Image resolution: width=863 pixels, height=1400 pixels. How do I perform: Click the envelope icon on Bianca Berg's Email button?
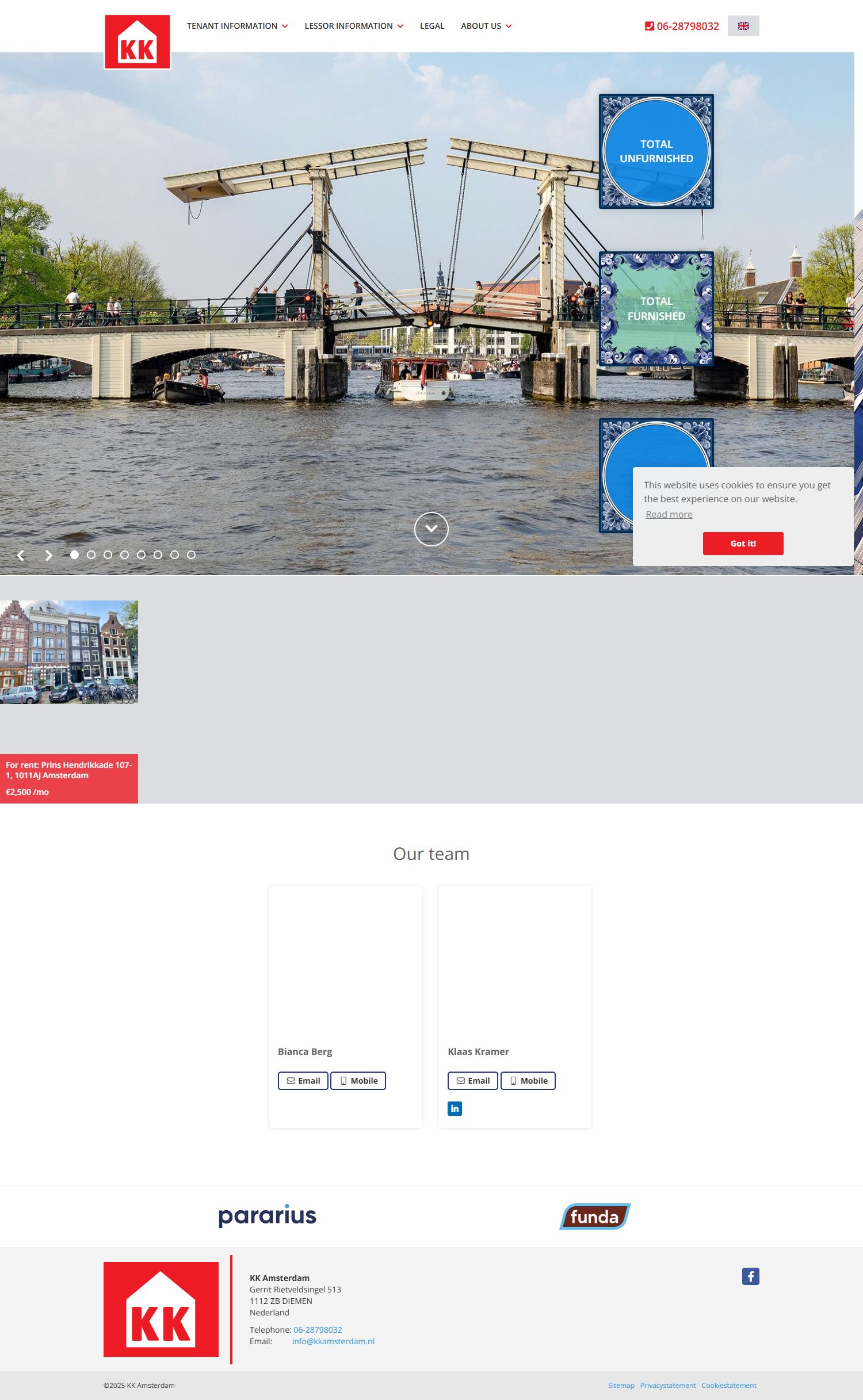pyautogui.click(x=291, y=1081)
